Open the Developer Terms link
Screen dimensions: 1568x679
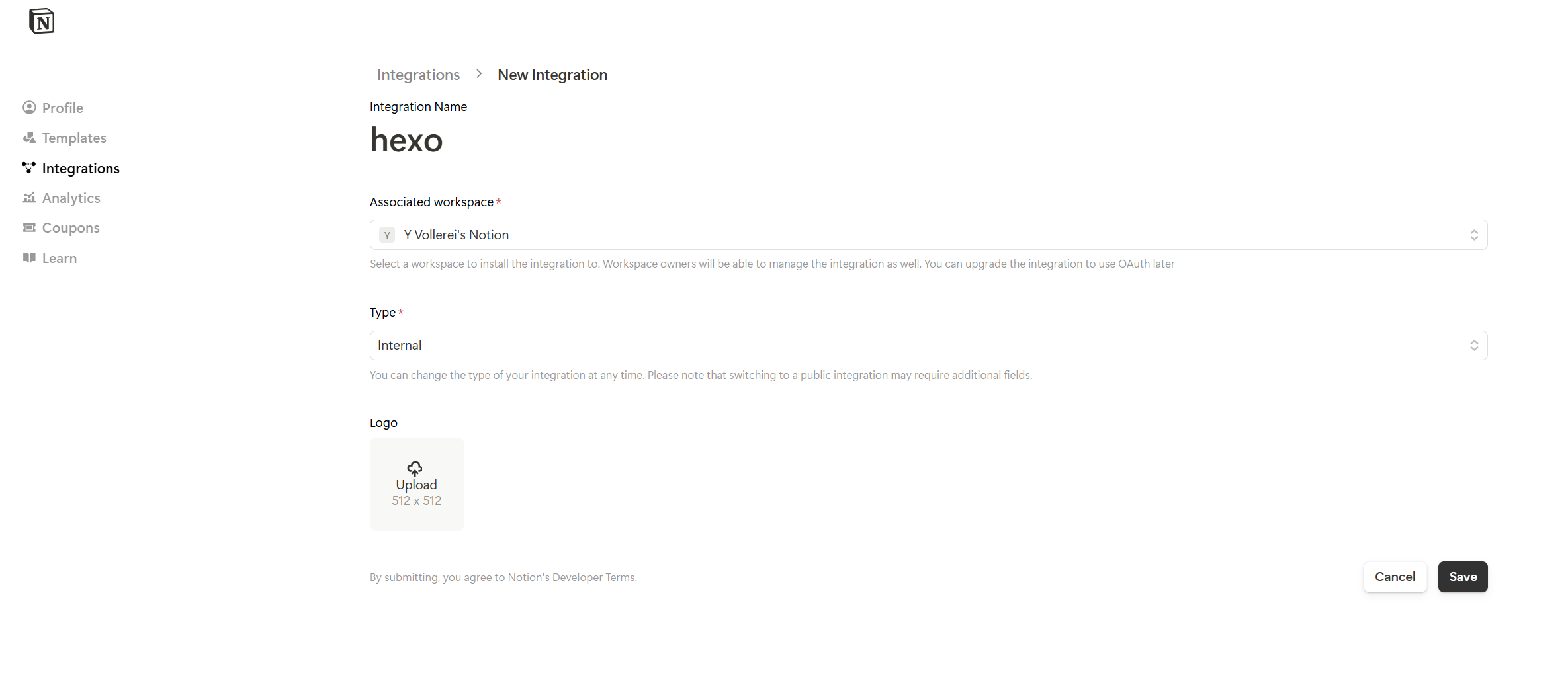[593, 577]
